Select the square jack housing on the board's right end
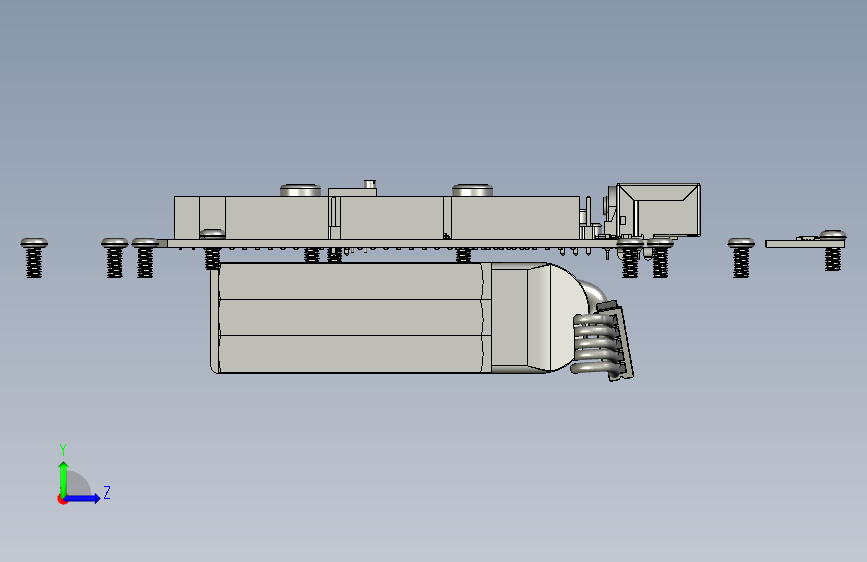This screenshot has width=867, height=562. coord(658,210)
